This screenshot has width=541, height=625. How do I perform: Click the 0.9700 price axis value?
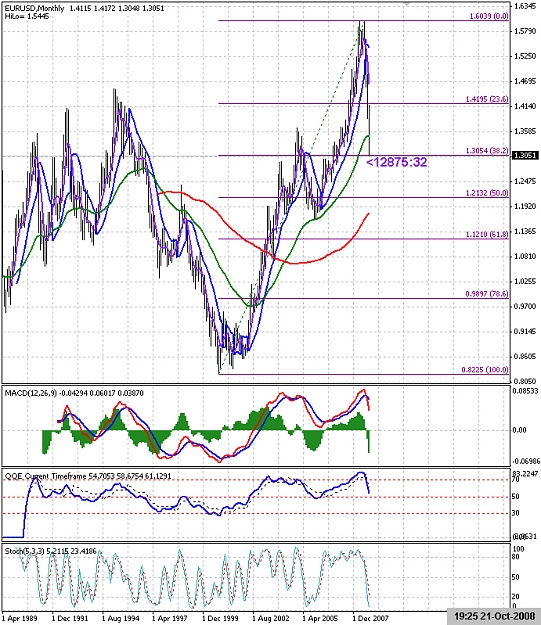(x=525, y=306)
